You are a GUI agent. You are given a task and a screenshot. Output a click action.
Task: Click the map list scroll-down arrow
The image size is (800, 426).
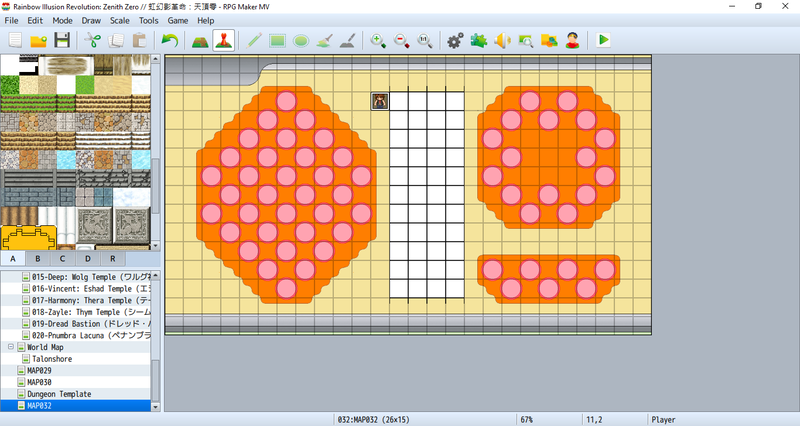155,406
